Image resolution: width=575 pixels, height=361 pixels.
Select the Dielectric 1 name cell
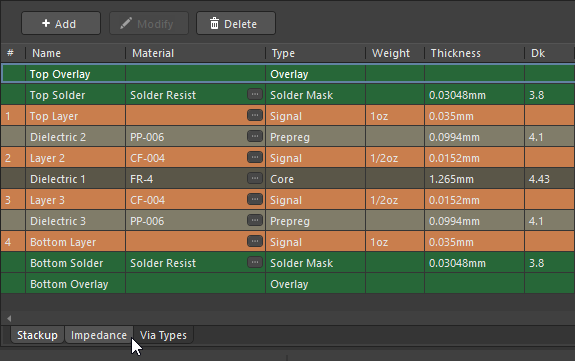coord(76,179)
